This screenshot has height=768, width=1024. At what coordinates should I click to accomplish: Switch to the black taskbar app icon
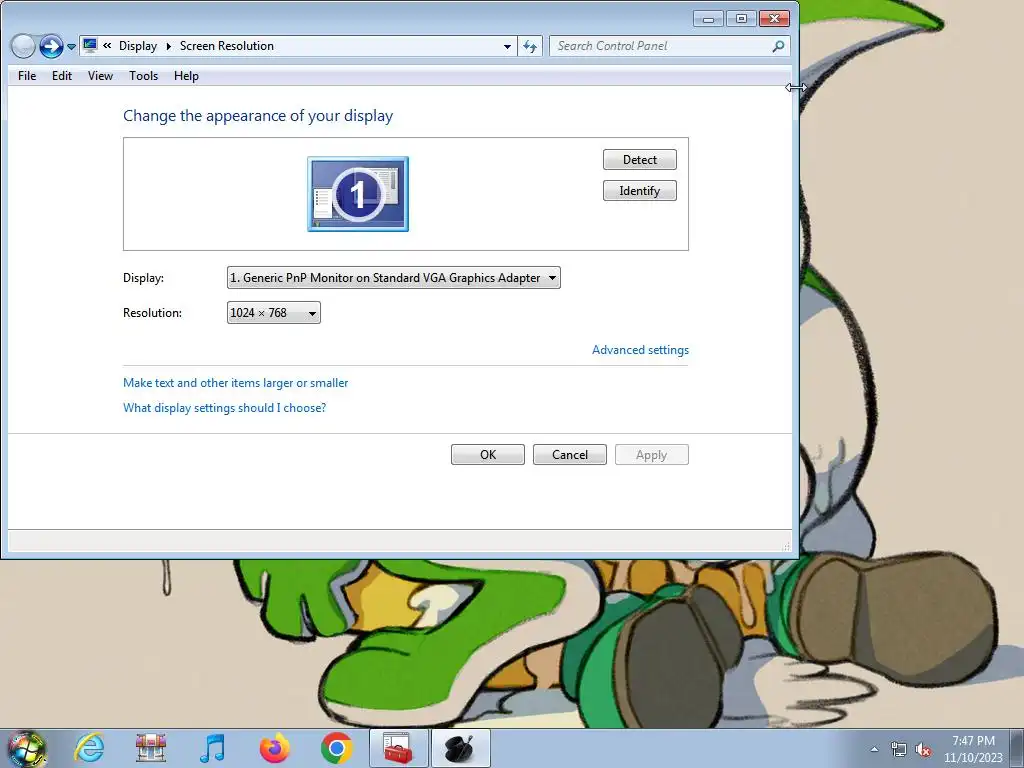(460, 748)
